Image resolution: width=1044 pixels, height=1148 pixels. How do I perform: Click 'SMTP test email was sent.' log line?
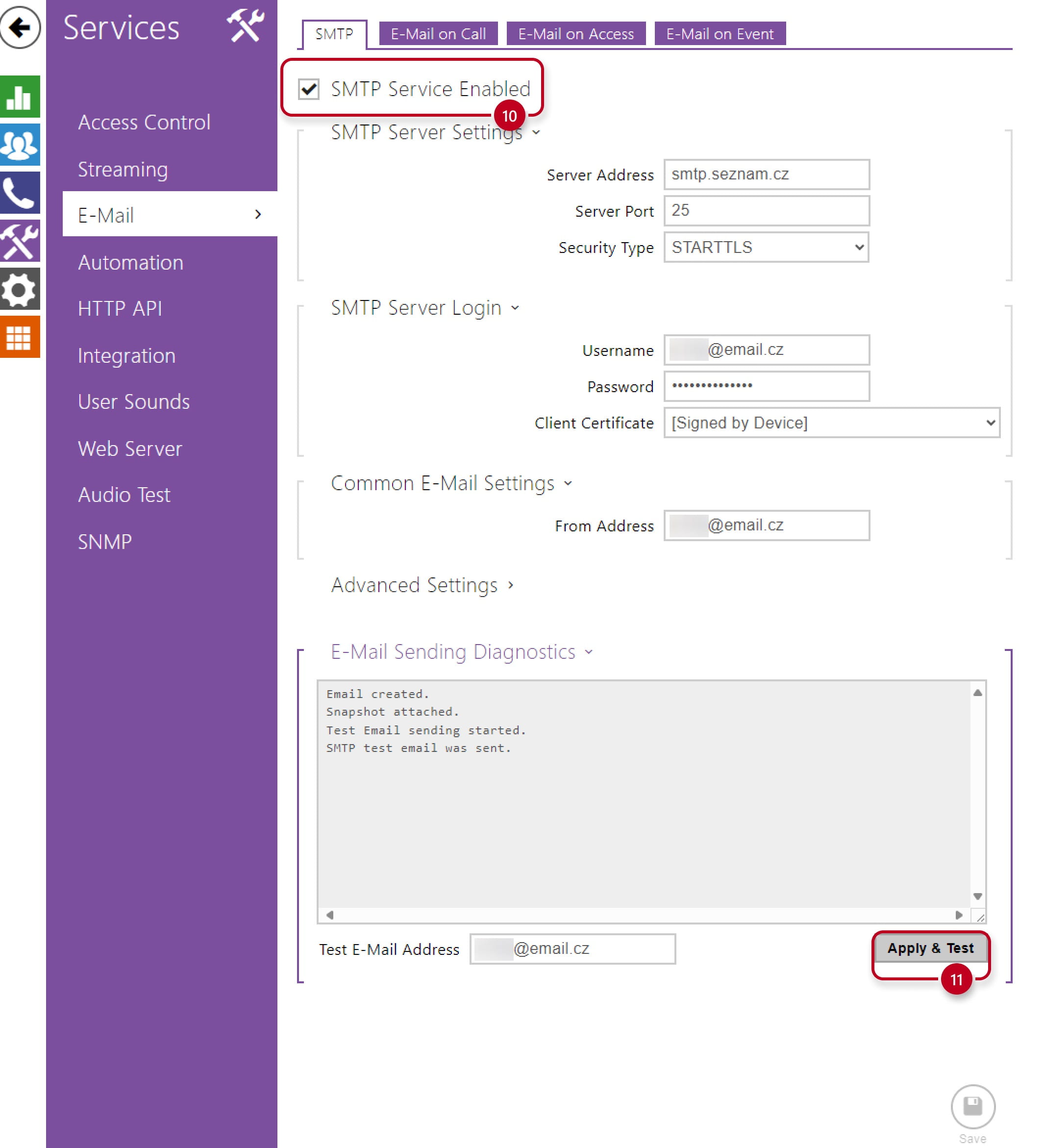419,748
